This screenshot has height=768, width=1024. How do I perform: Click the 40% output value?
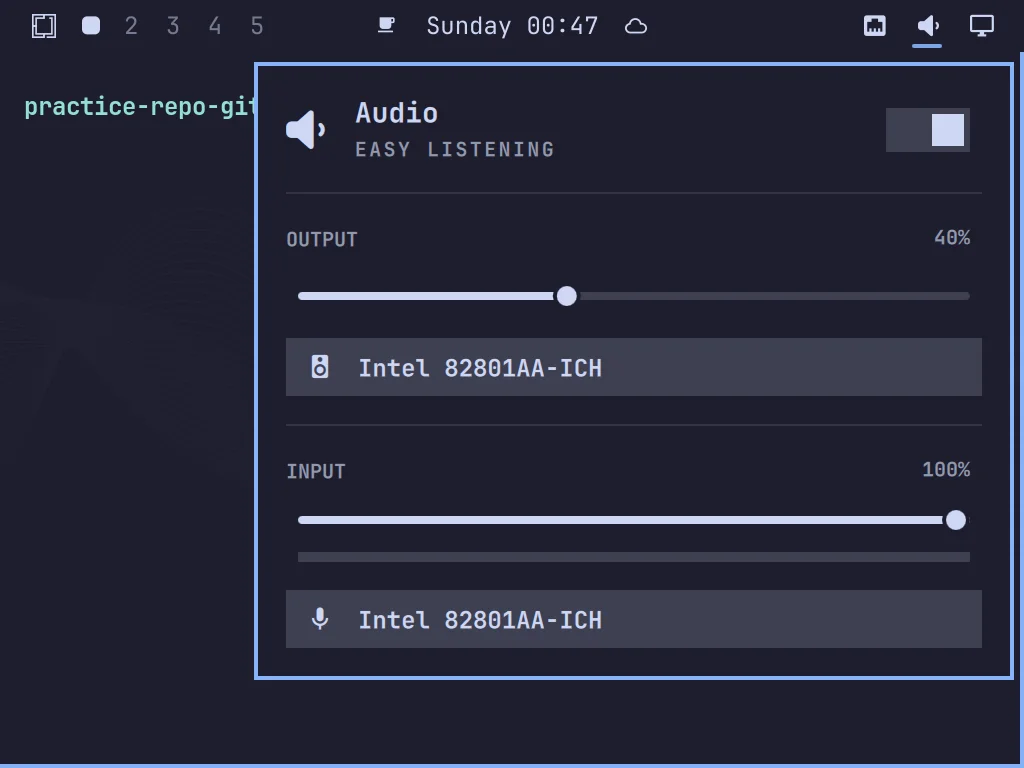pyautogui.click(x=952, y=238)
